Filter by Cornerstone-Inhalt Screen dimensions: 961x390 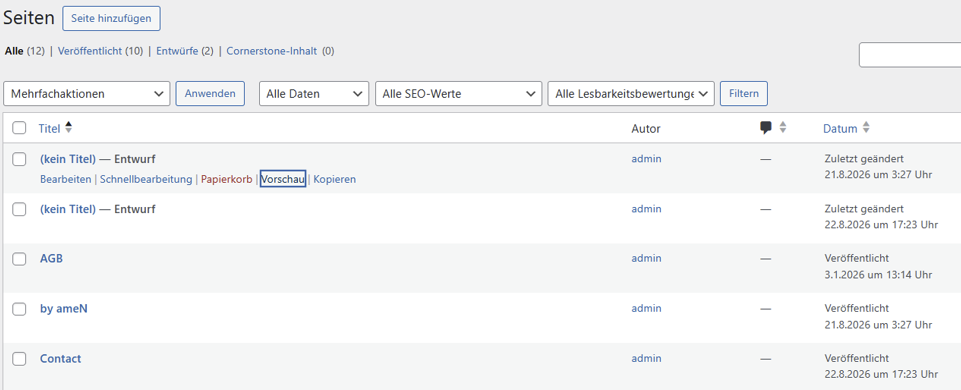click(x=272, y=51)
